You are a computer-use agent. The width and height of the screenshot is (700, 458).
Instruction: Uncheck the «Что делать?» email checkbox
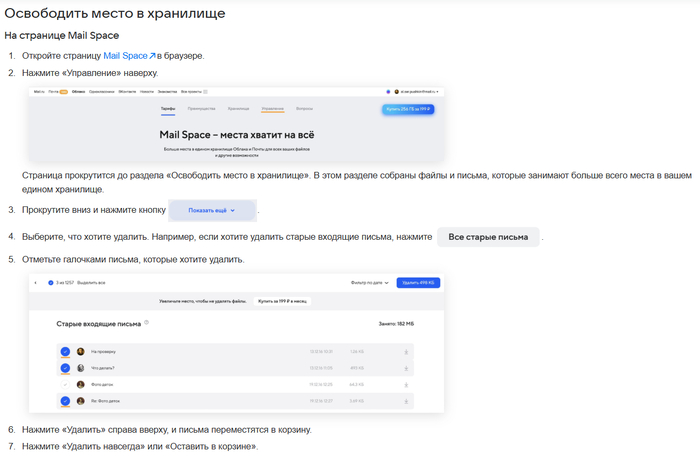[x=65, y=368]
